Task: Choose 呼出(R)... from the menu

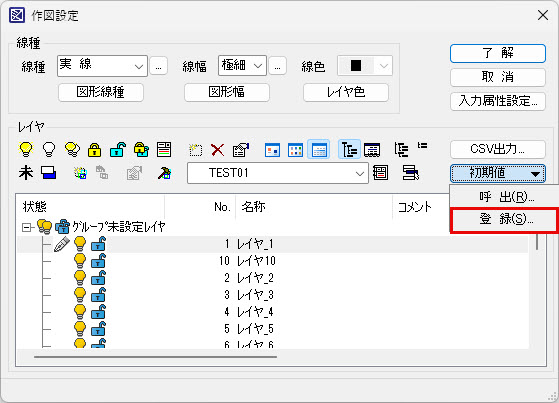Action: 503,197
